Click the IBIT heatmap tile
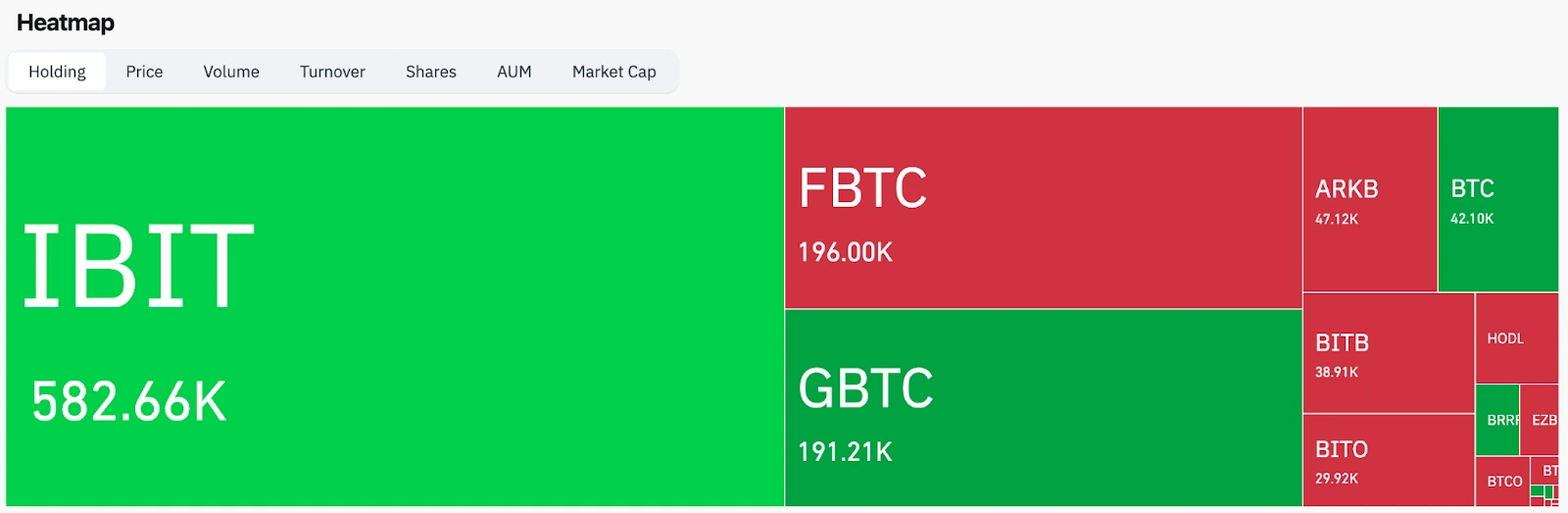 395,306
